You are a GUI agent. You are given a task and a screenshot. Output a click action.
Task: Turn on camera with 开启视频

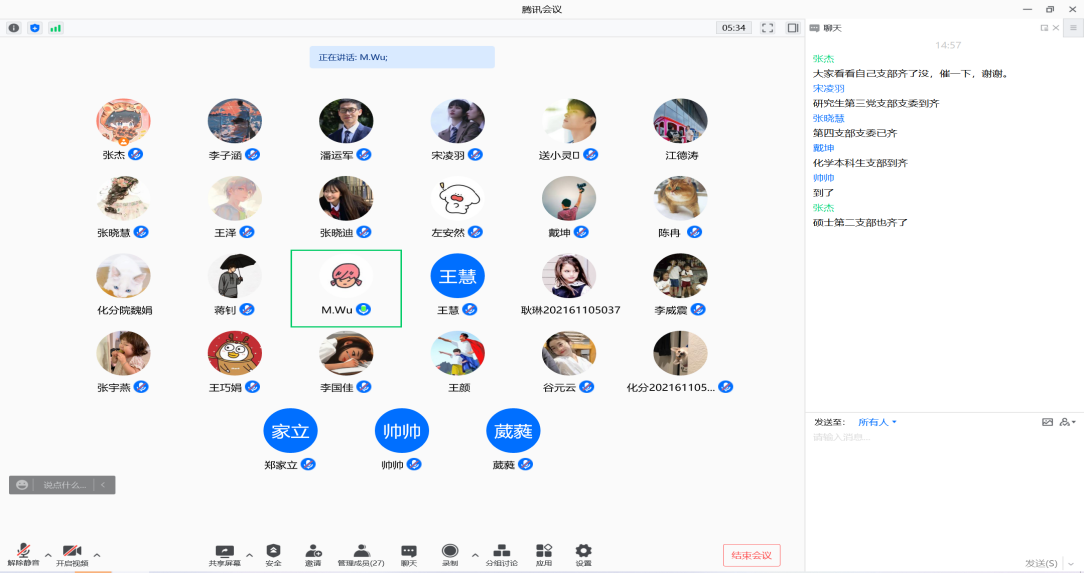pos(71,553)
